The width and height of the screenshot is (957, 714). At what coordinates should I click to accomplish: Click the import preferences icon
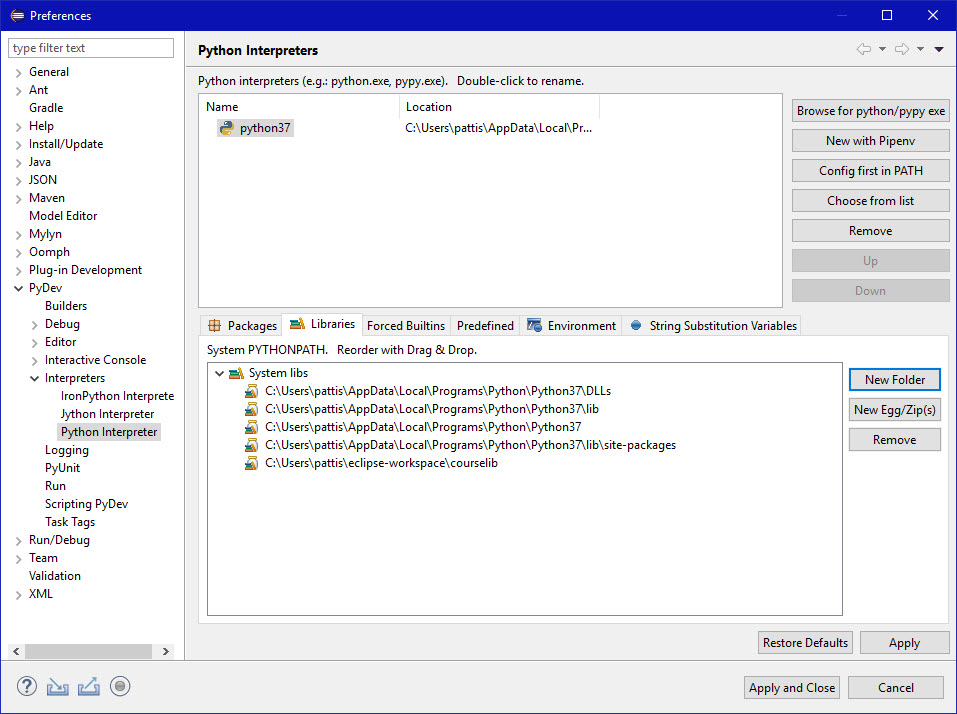click(58, 686)
